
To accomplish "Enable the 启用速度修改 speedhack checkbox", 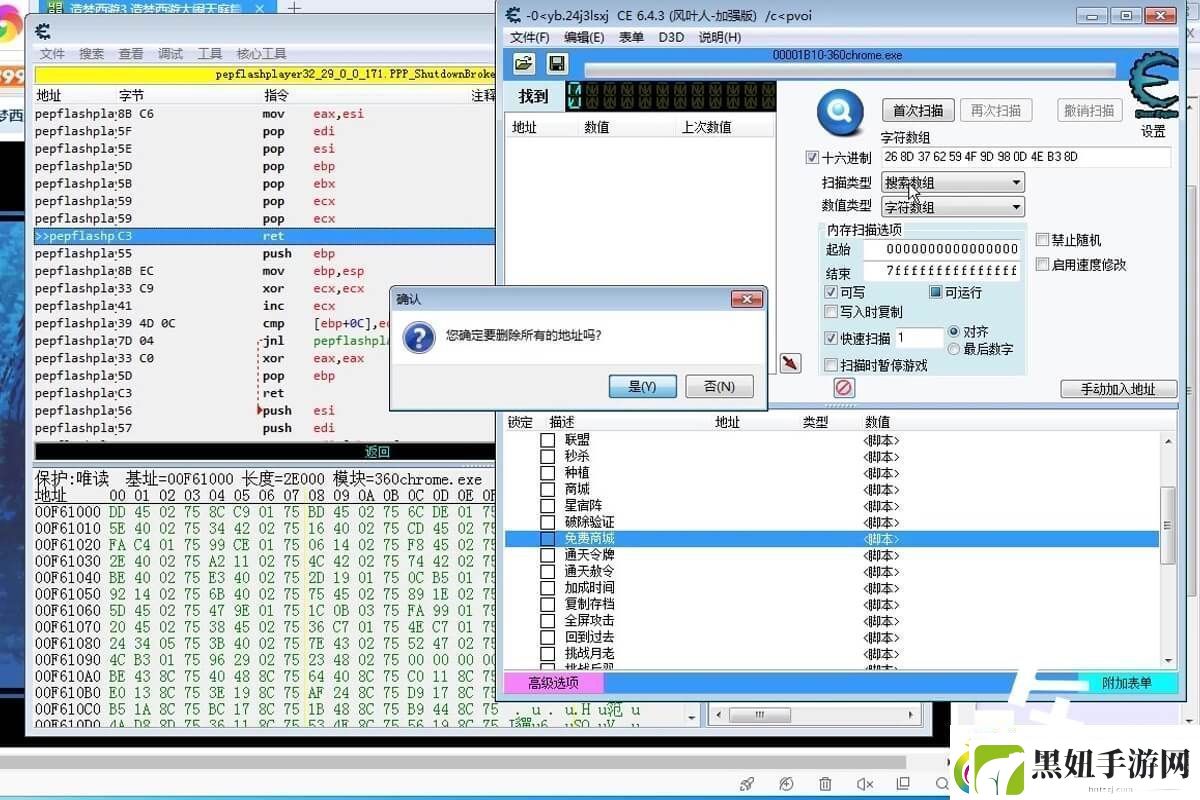I will coord(1042,265).
